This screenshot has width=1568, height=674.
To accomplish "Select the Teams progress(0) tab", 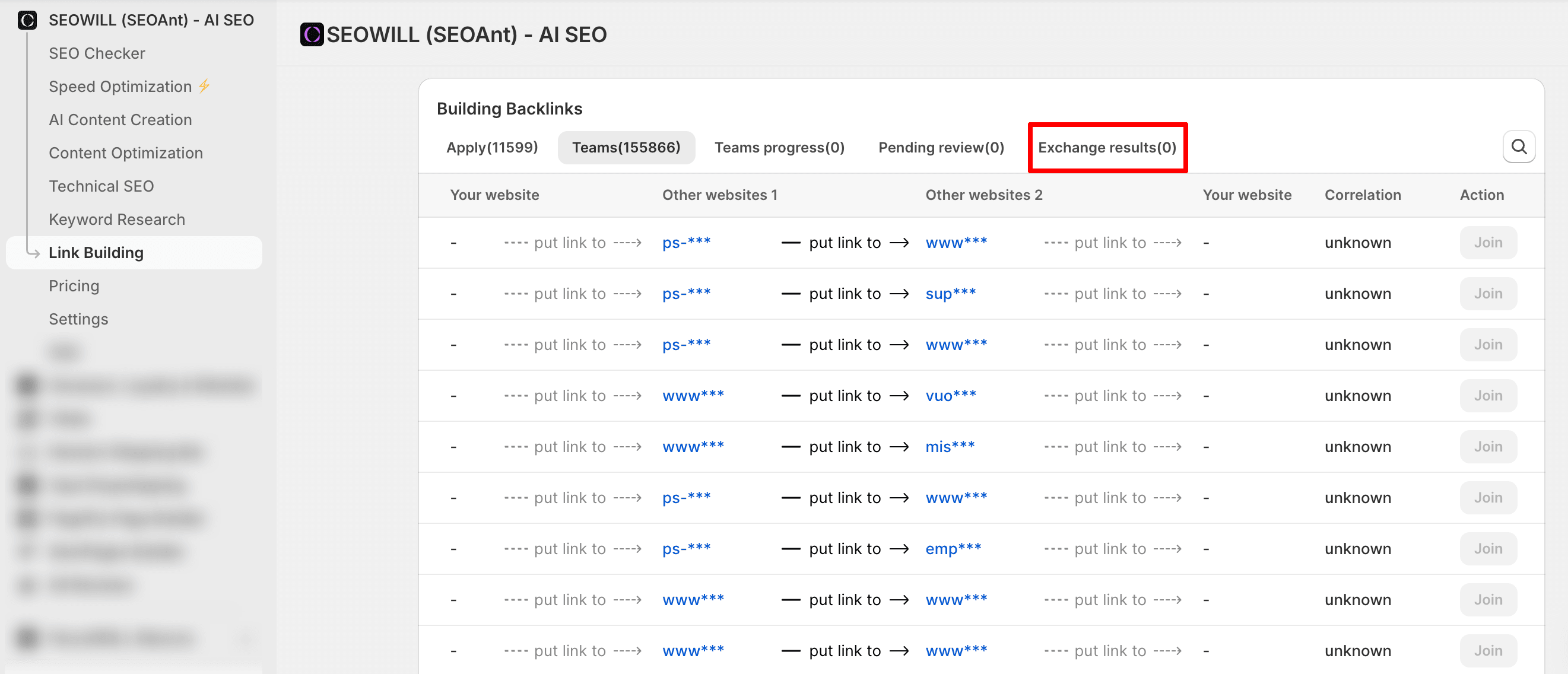I will click(x=779, y=147).
